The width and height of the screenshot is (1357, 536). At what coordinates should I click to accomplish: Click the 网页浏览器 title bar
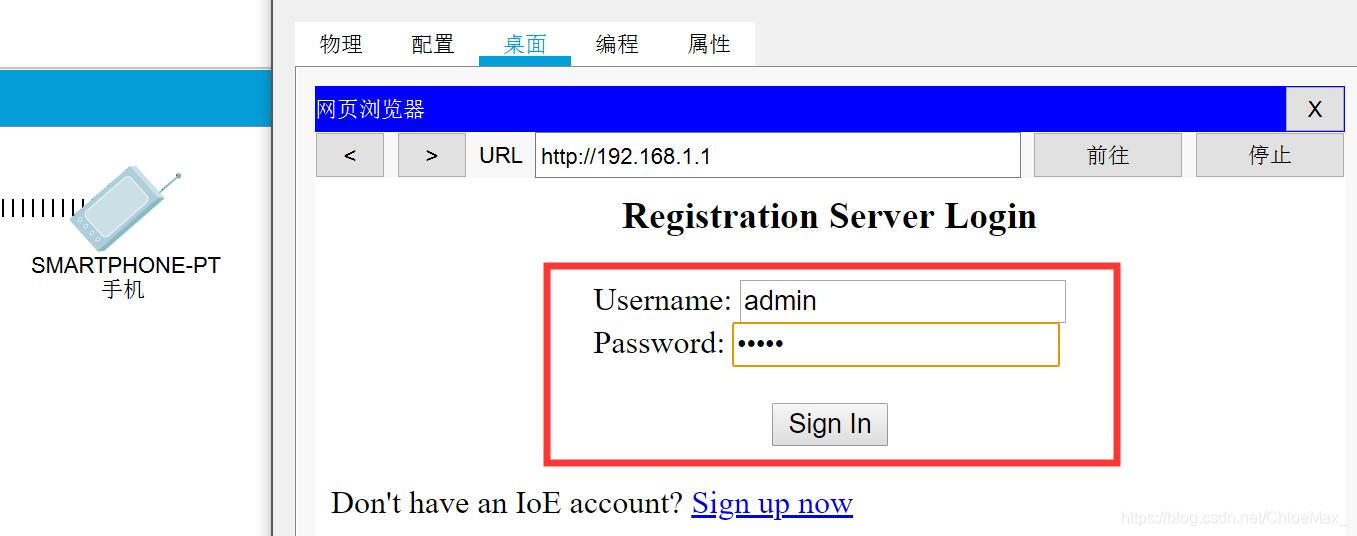800,109
